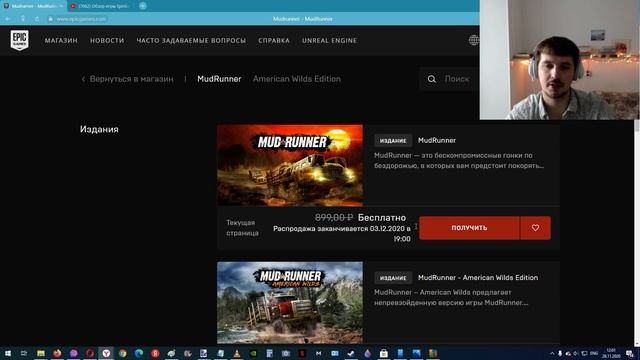Click the browser address bar URL
640x360 pixels.
(81, 19)
